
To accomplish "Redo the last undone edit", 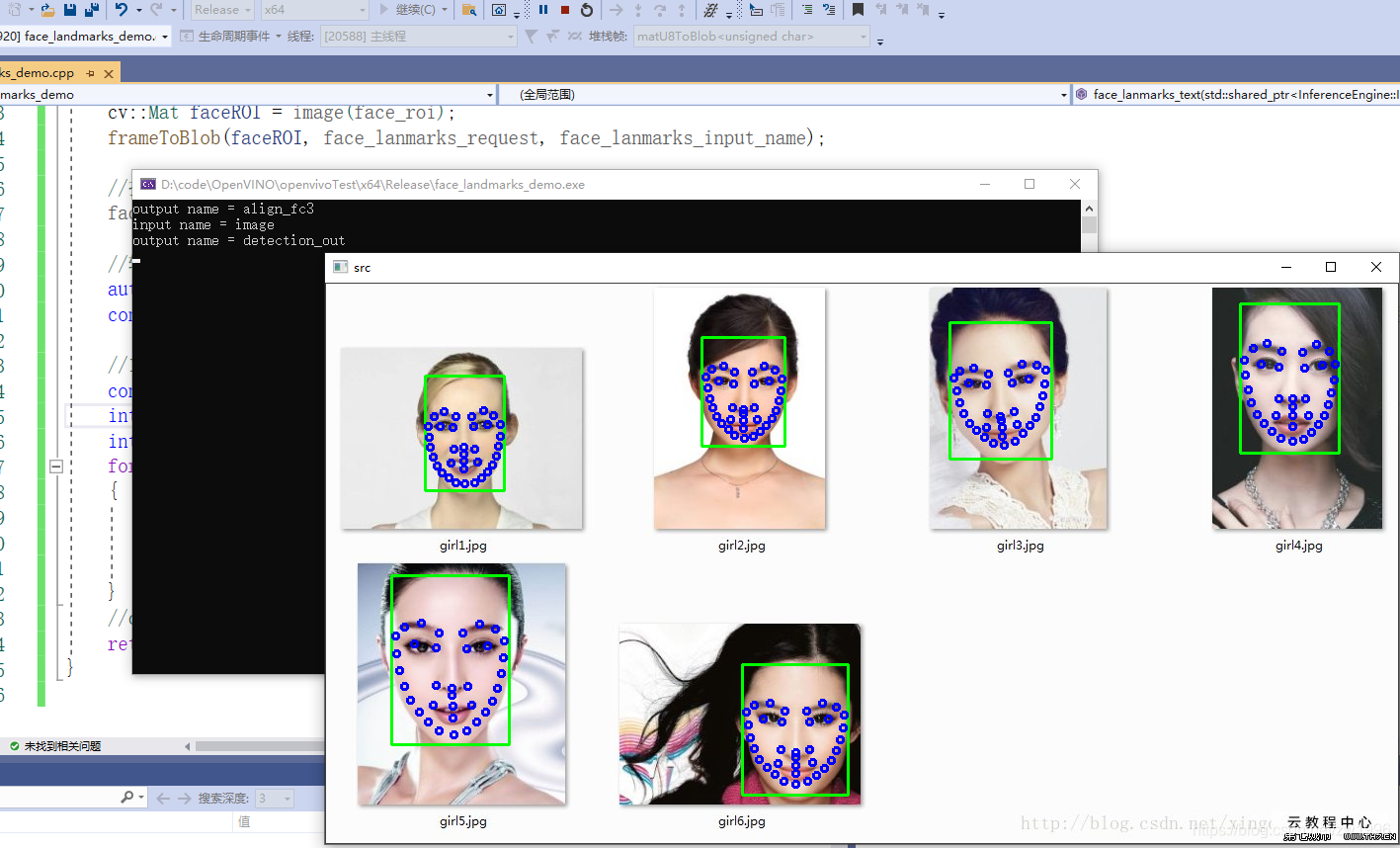I will click(156, 10).
